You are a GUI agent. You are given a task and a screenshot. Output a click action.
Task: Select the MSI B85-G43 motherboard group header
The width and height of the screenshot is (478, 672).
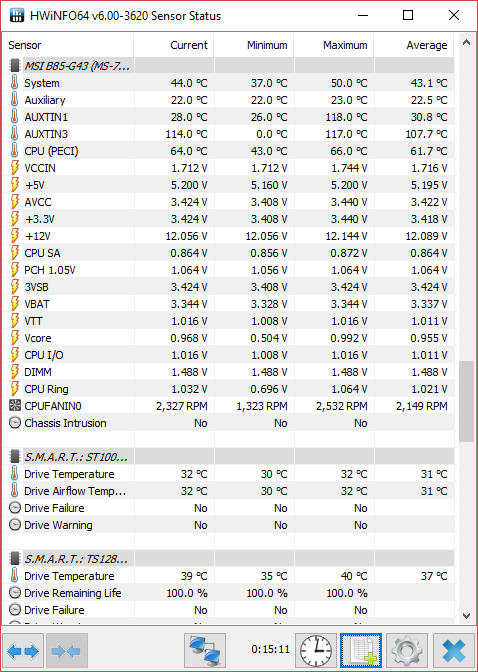click(x=231, y=66)
